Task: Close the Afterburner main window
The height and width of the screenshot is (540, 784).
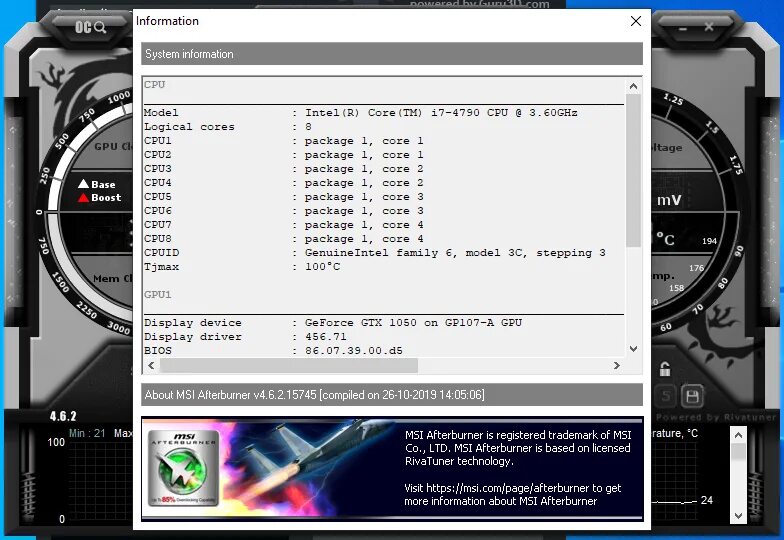Action: 708,26
